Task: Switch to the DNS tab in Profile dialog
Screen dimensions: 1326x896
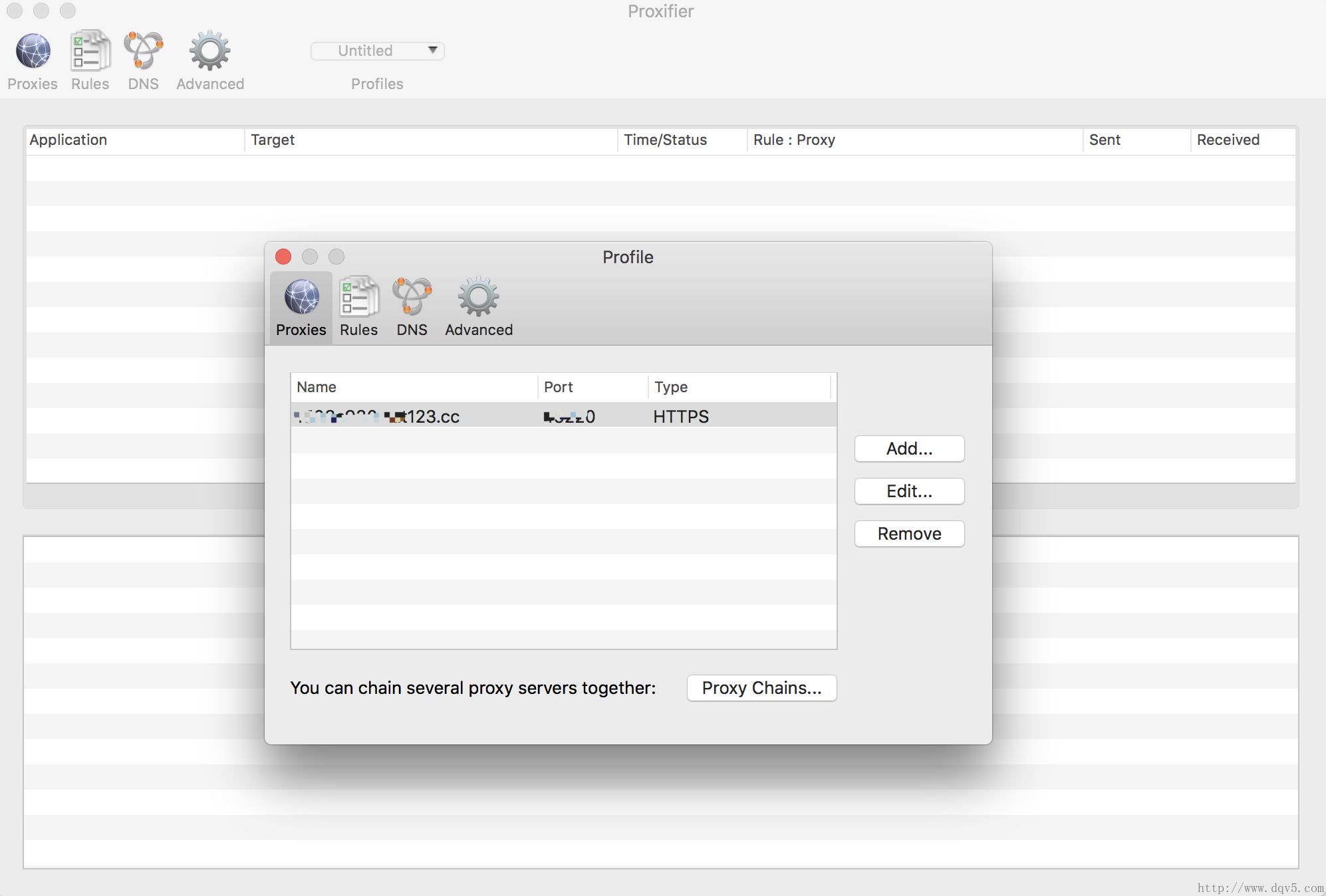Action: pos(412,308)
